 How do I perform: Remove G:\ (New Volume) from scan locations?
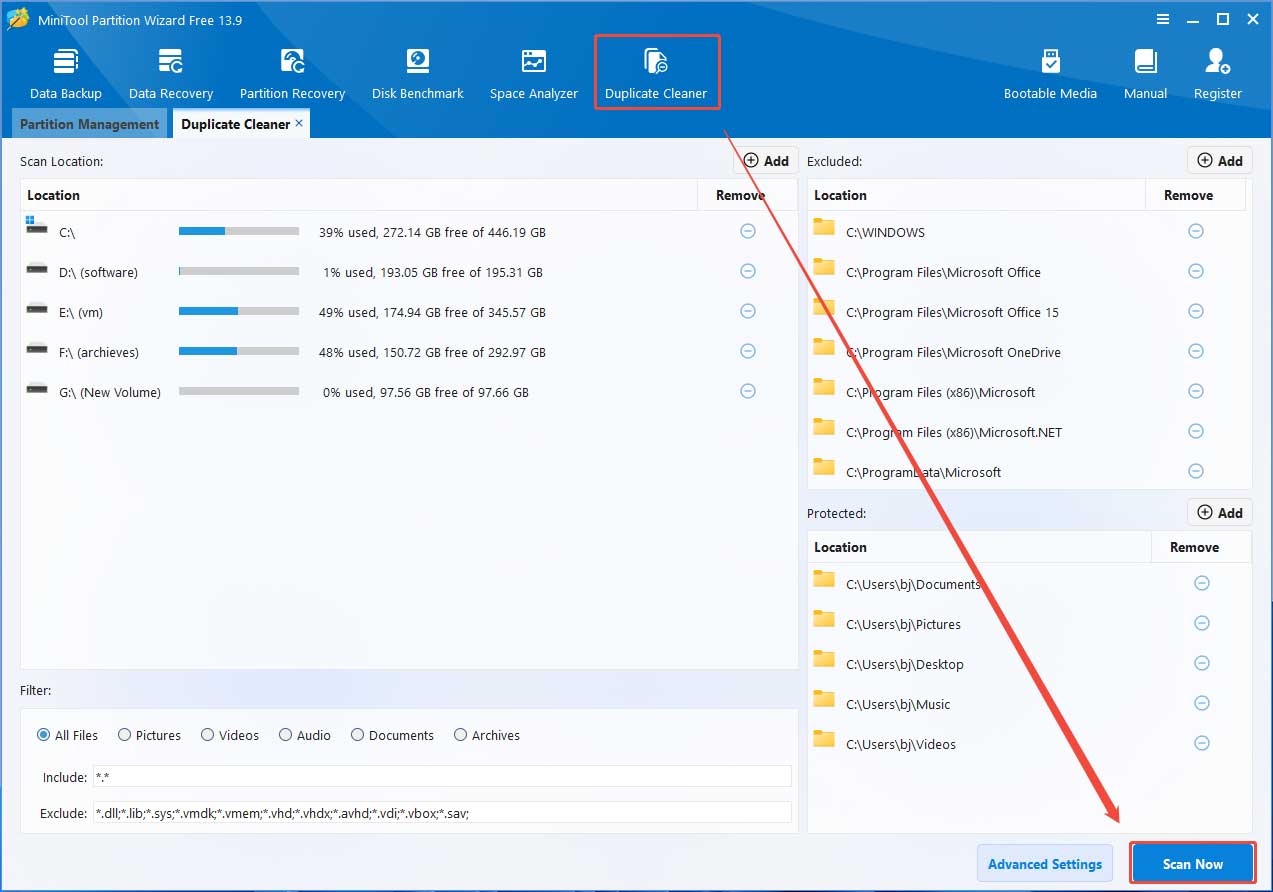point(747,391)
